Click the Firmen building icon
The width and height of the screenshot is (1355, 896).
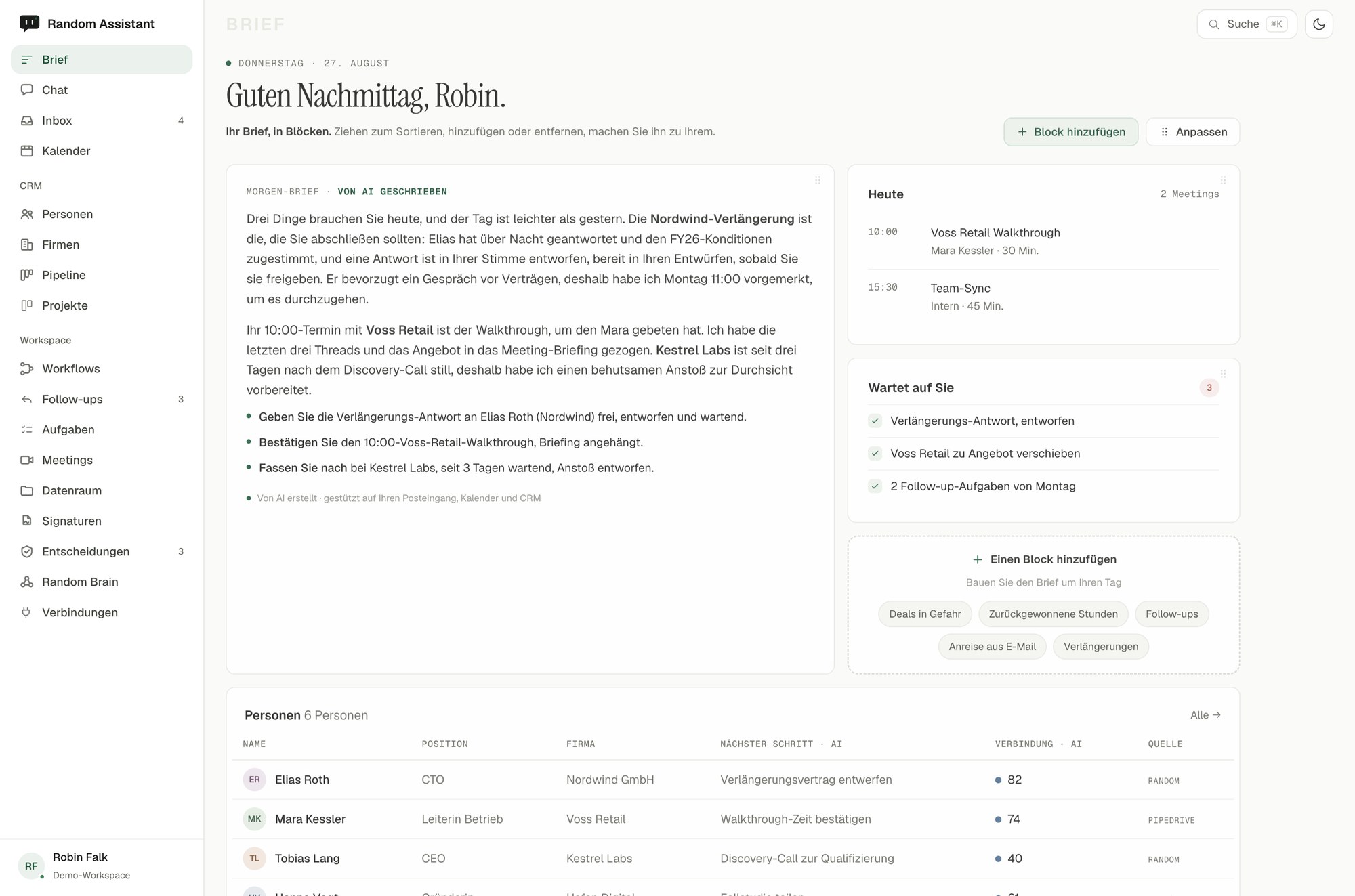(x=27, y=244)
